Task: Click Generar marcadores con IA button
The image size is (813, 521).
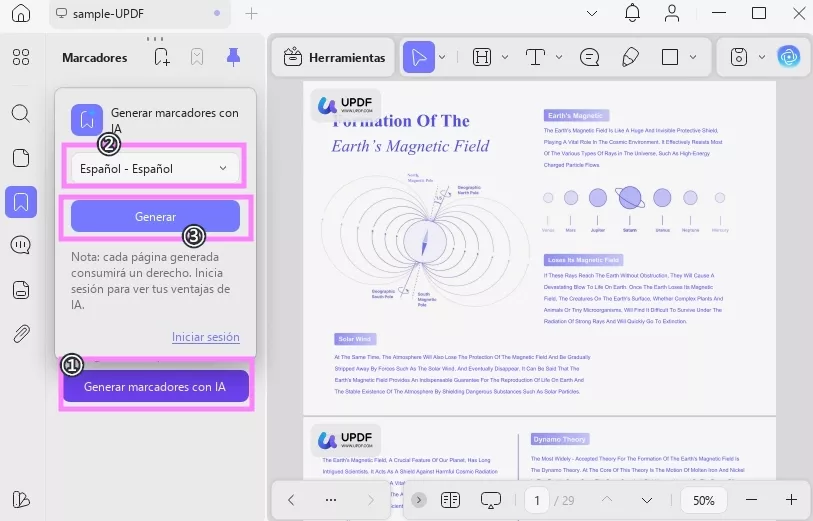Action: pos(156,386)
